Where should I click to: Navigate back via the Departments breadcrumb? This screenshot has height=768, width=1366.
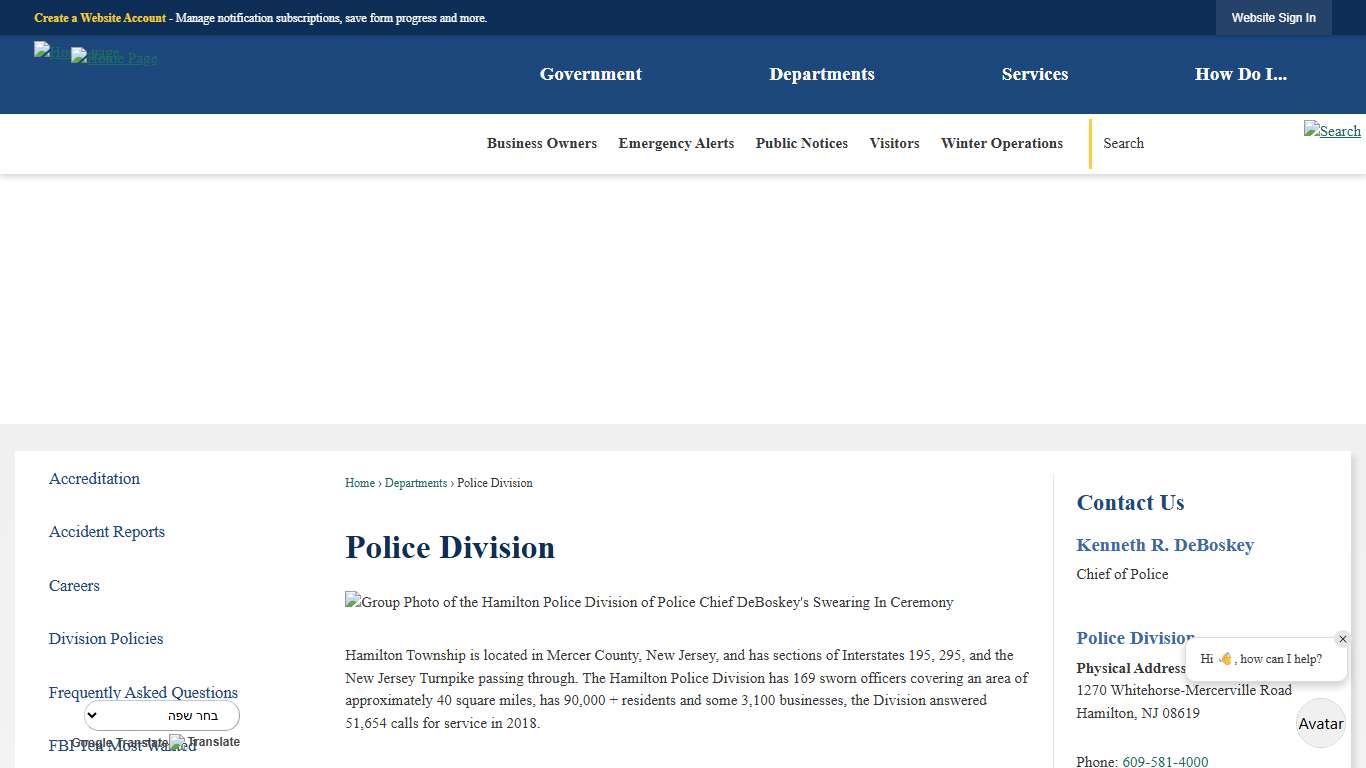point(416,483)
